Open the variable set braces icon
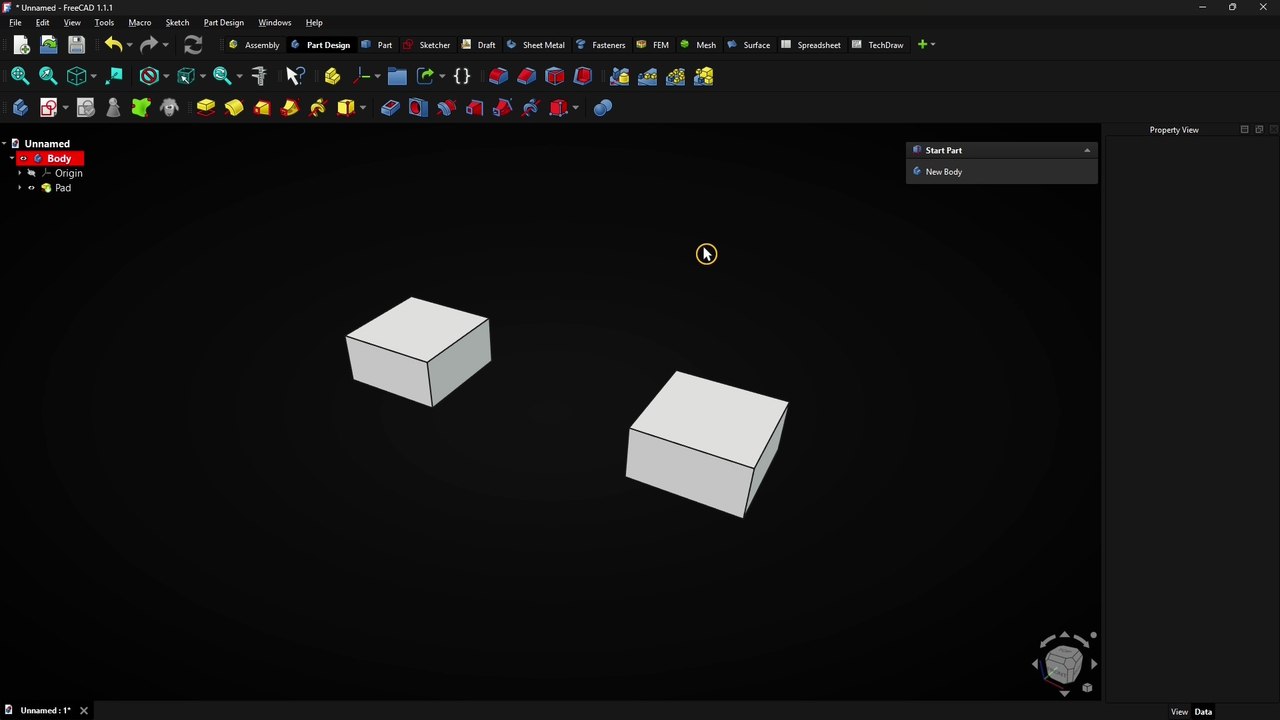 coord(462,76)
